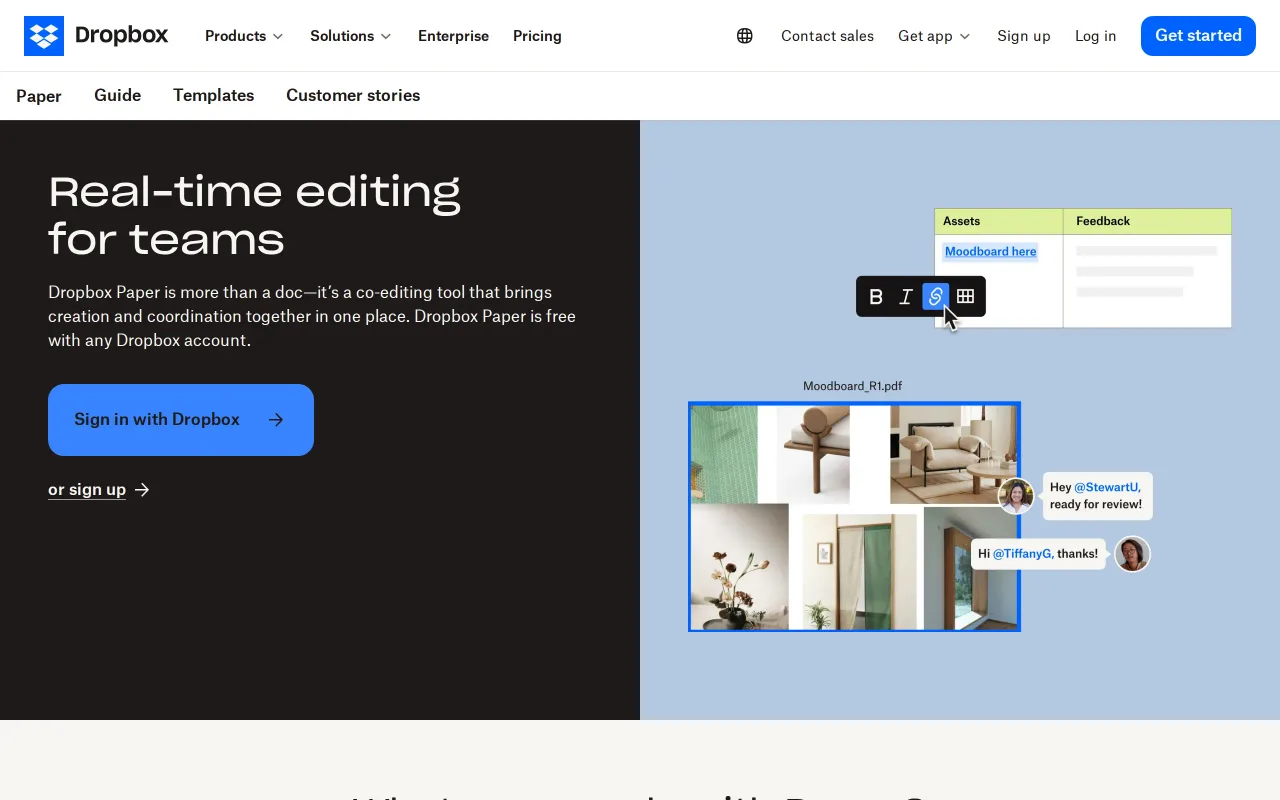Click the Log in link
Screen dimensions: 1280x800
point(1095,36)
